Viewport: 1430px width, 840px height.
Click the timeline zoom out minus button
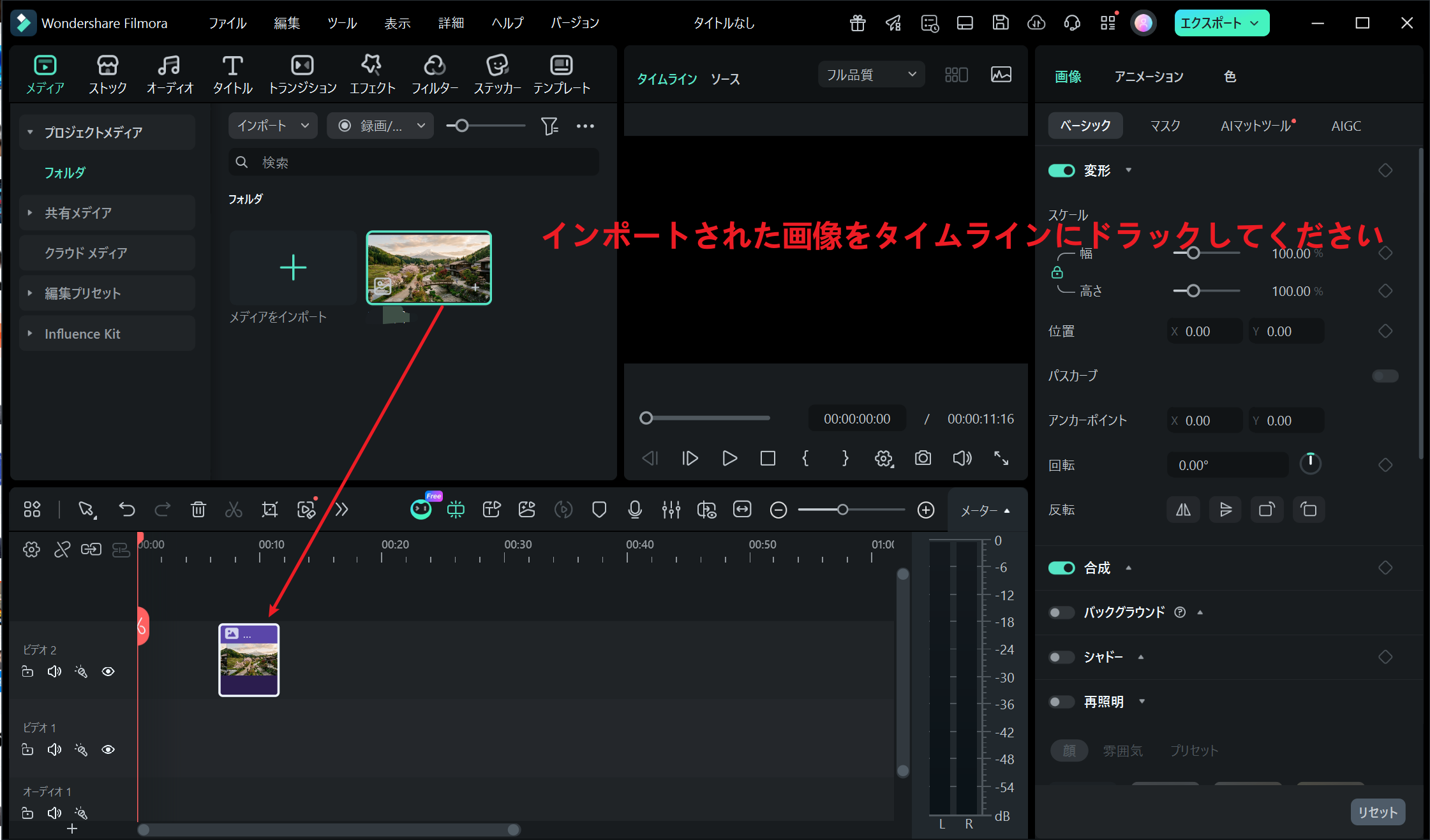(778, 510)
